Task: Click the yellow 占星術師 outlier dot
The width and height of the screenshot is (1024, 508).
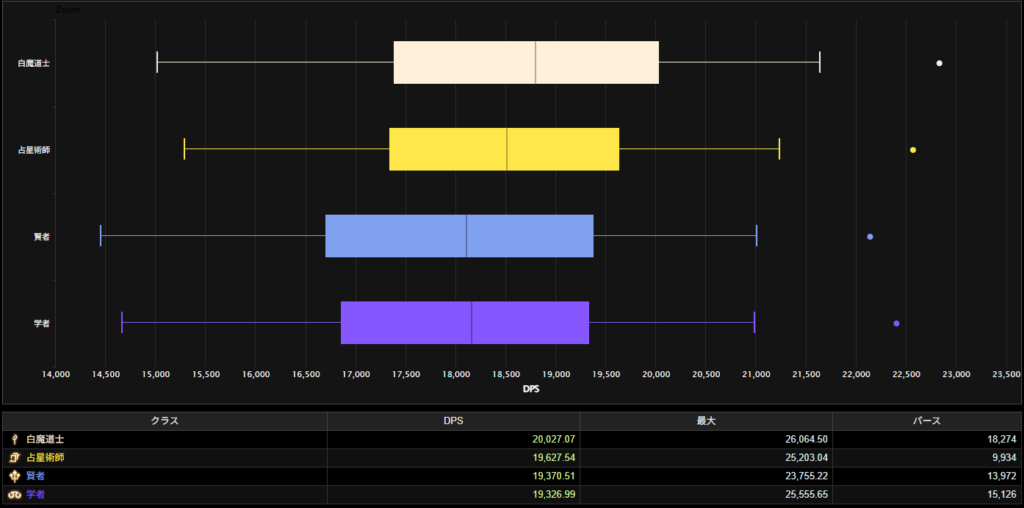Action: (x=913, y=150)
